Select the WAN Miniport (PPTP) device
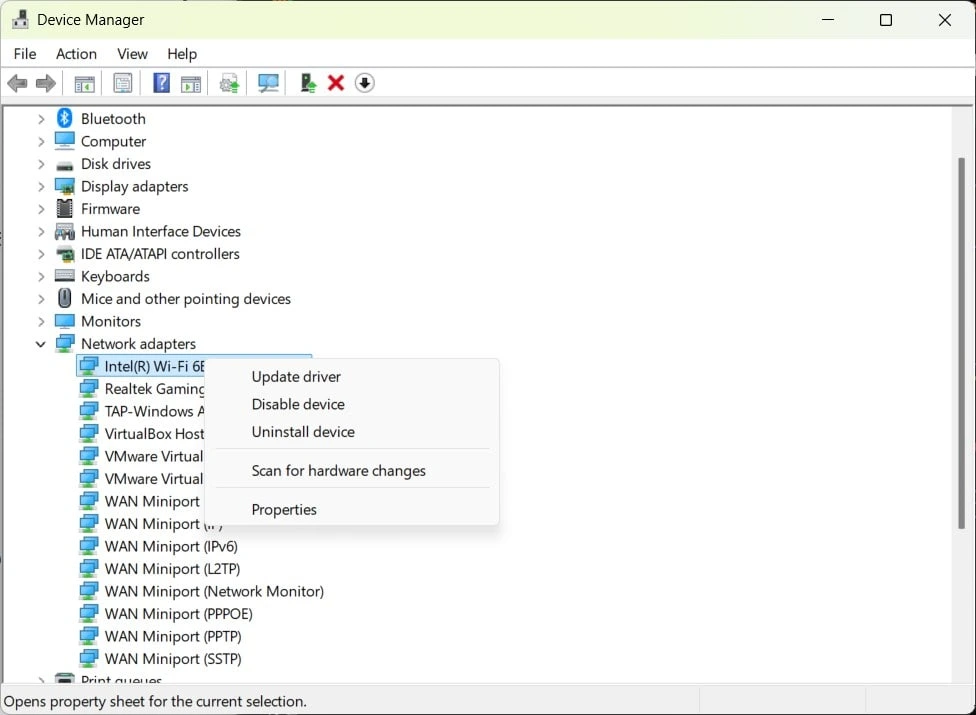The image size is (976, 715). point(173,637)
